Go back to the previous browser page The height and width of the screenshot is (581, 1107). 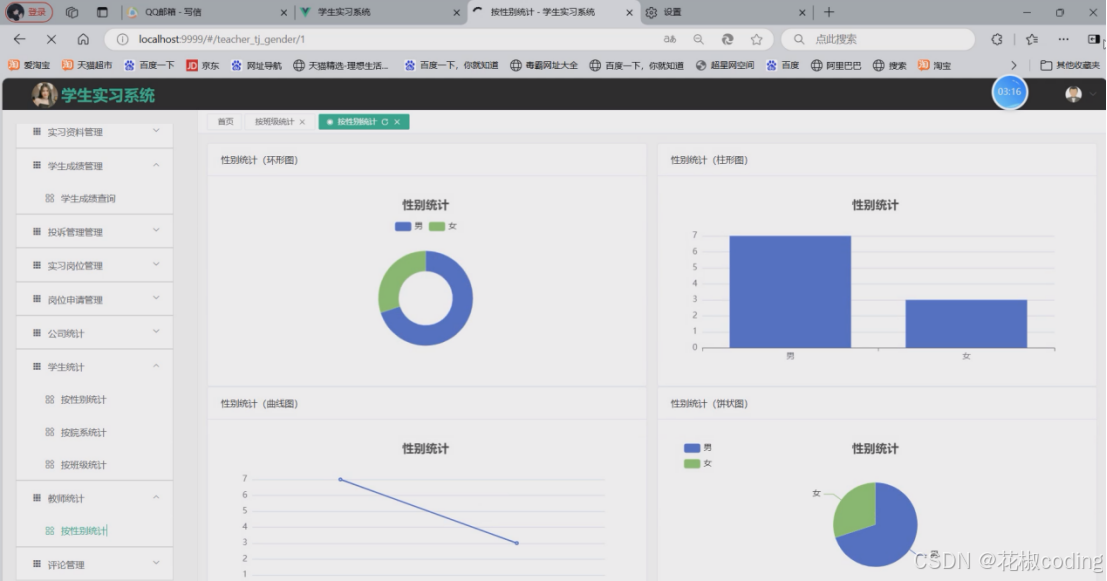click(20, 40)
